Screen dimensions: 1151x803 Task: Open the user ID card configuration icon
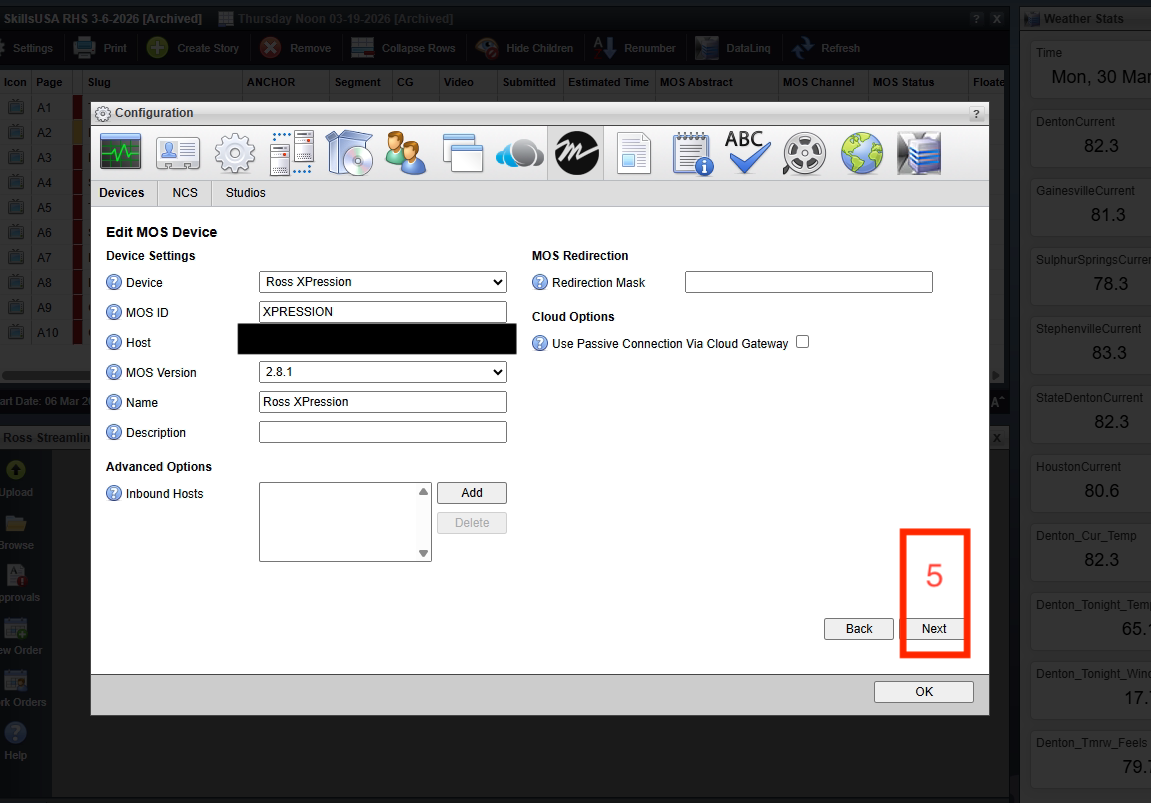coord(178,153)
